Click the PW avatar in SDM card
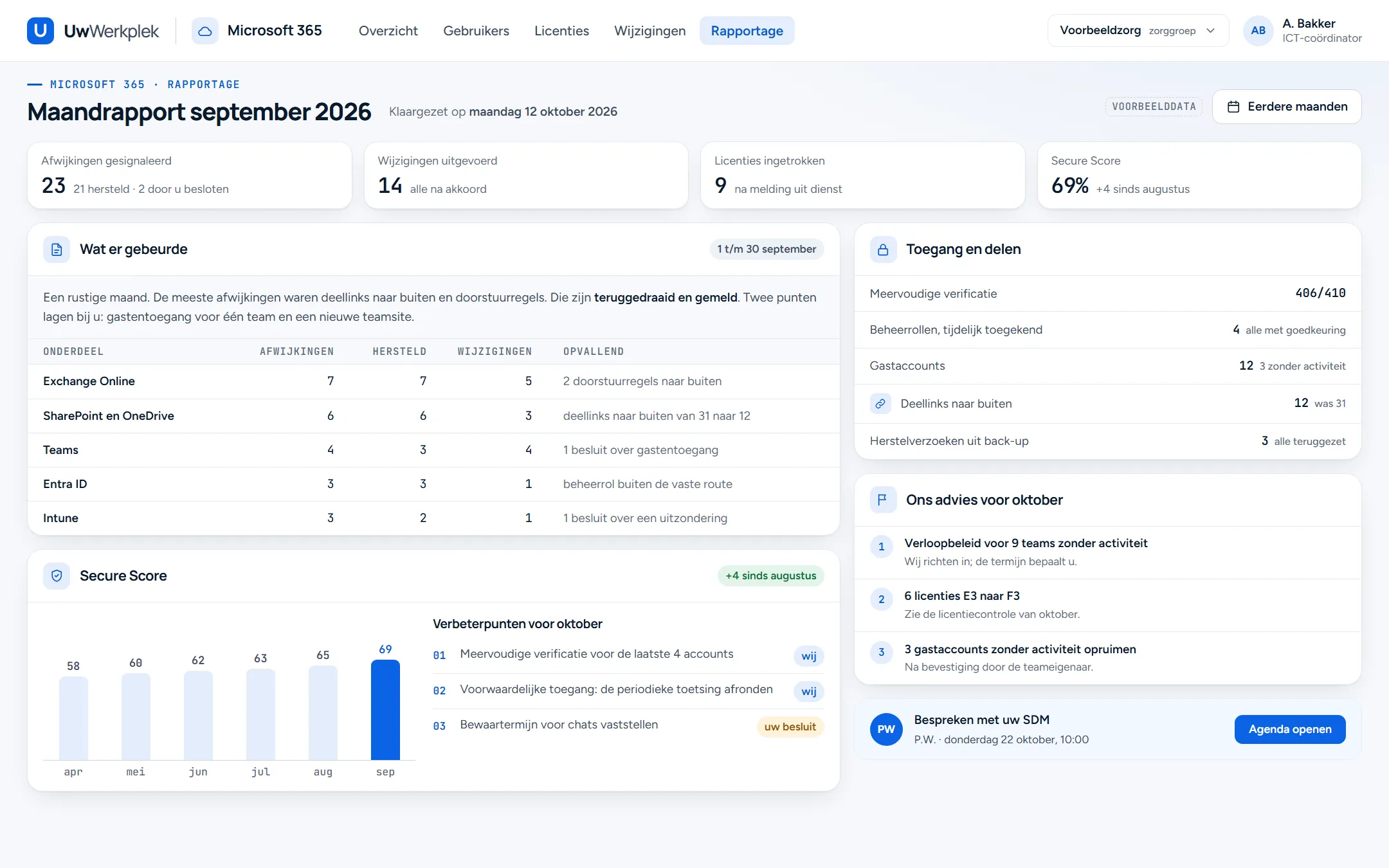Screen dimensions: 1389x868 [x=886, y=729]
